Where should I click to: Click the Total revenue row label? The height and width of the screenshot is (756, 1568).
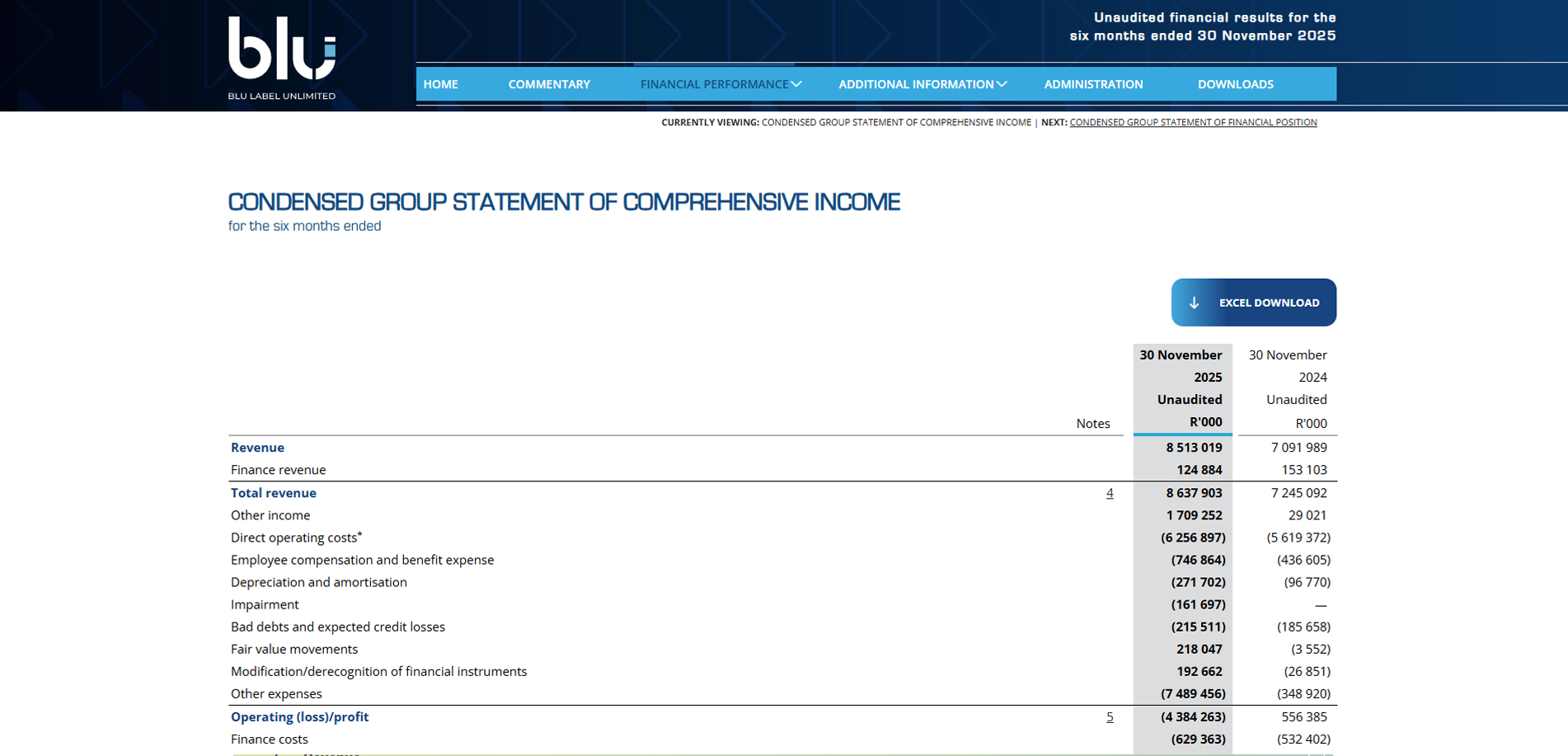274,493
